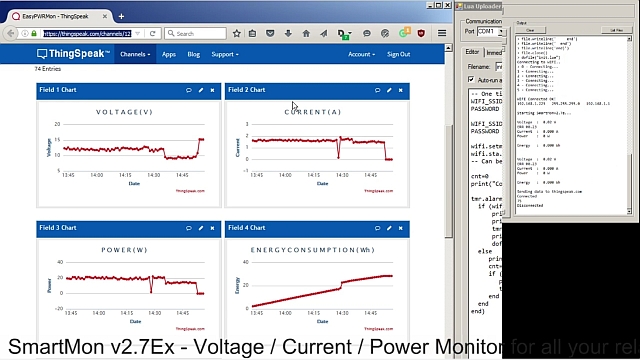The image size is (640, 360).
Task: Edit the Field 1 Chart with pencil icon
Action: click(x=201, y=90)
